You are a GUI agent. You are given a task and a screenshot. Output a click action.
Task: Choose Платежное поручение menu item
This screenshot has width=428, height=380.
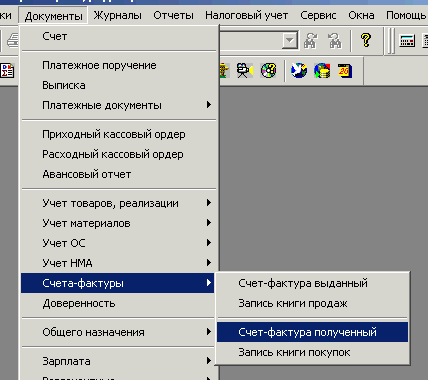coord(118,65)
